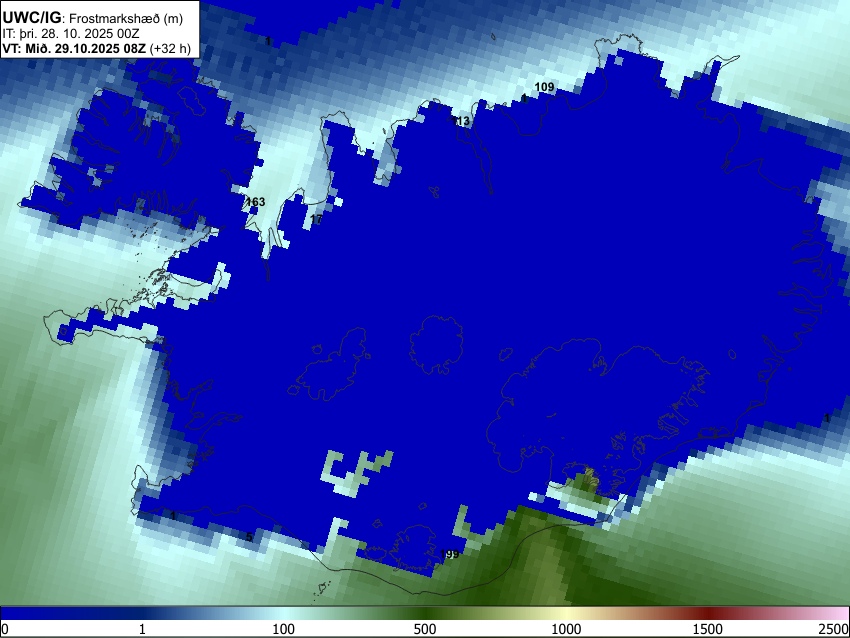Image resolution: width=850 pixels, height=638 pixels.
Task: Click the '500' tick label on the color scale
Action: (424, 629)
